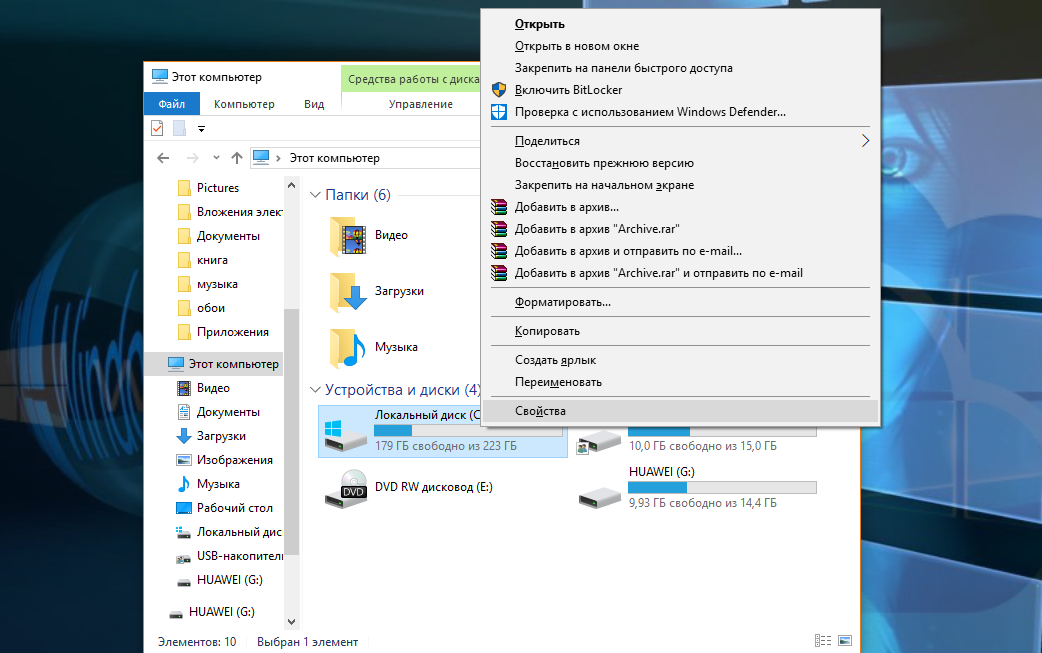Click the Видео folder icon in Папки
The image size is (1042, 653).
(348, 236)
